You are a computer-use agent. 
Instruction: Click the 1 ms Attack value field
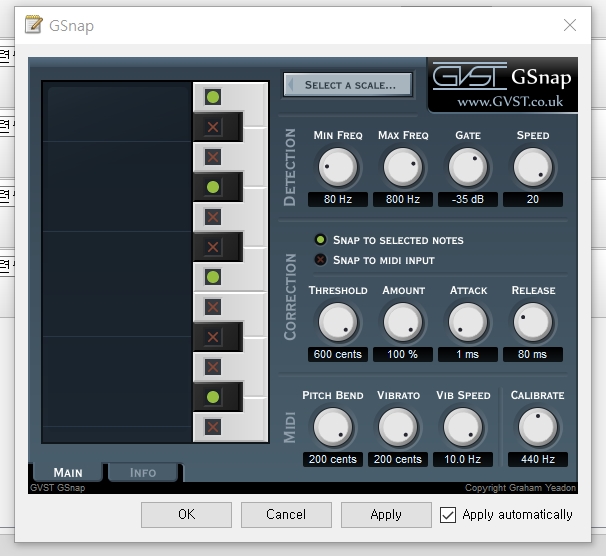tap(468, 354)
